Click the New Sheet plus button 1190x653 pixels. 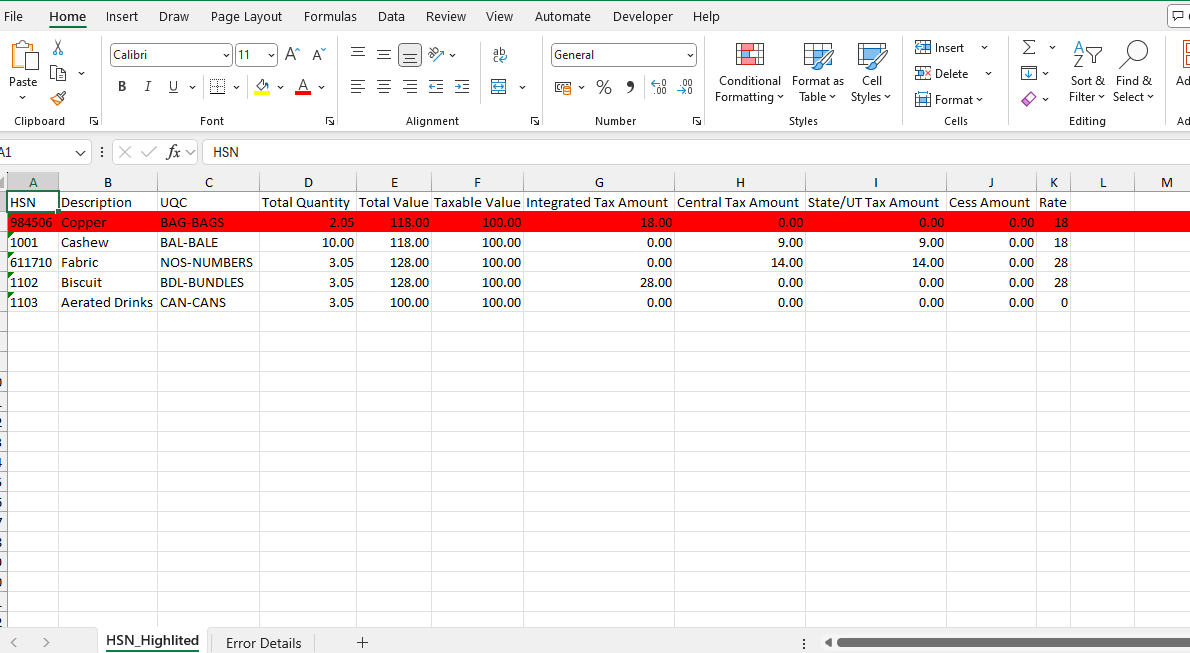[362, 643]
